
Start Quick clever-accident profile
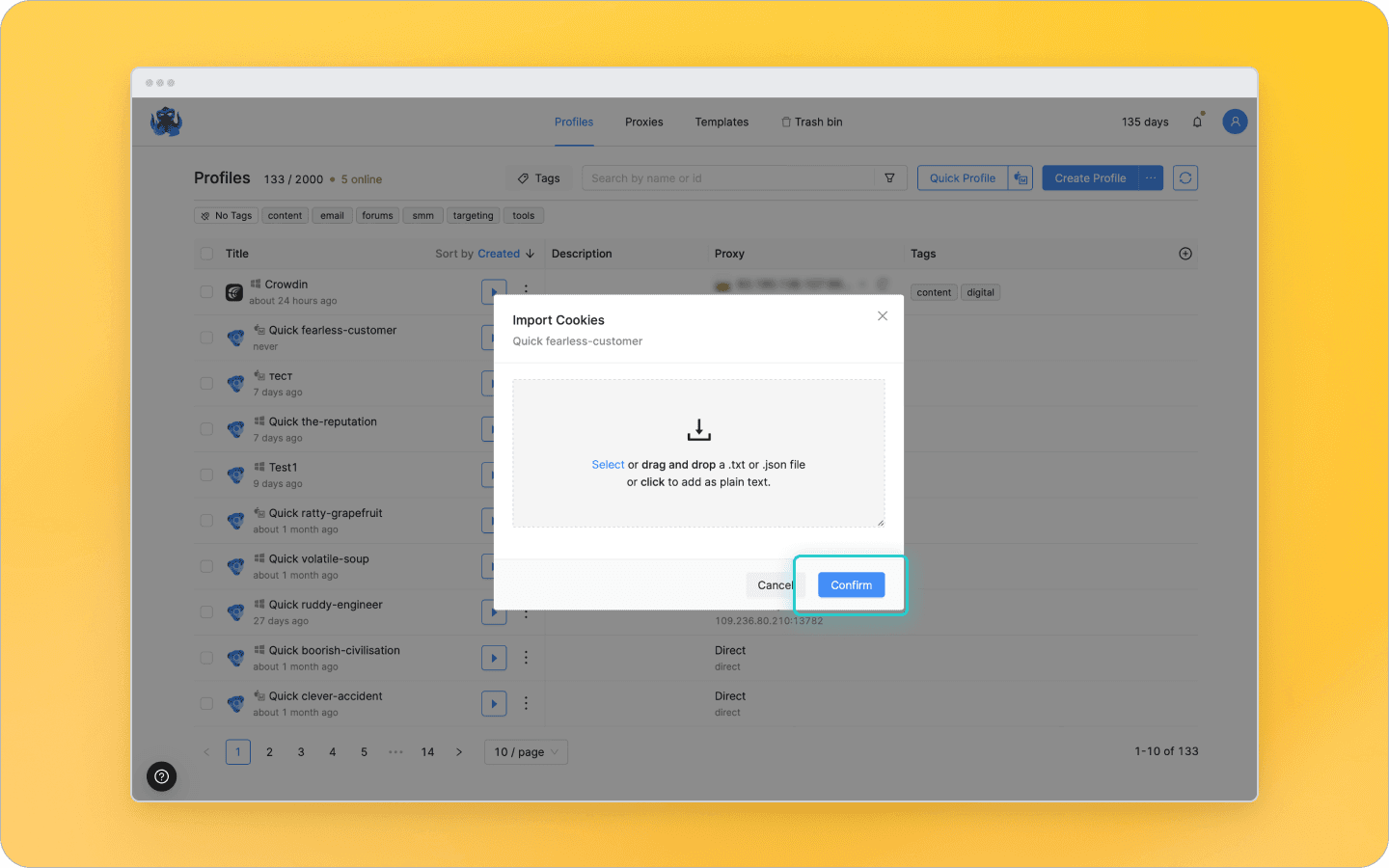494,703
